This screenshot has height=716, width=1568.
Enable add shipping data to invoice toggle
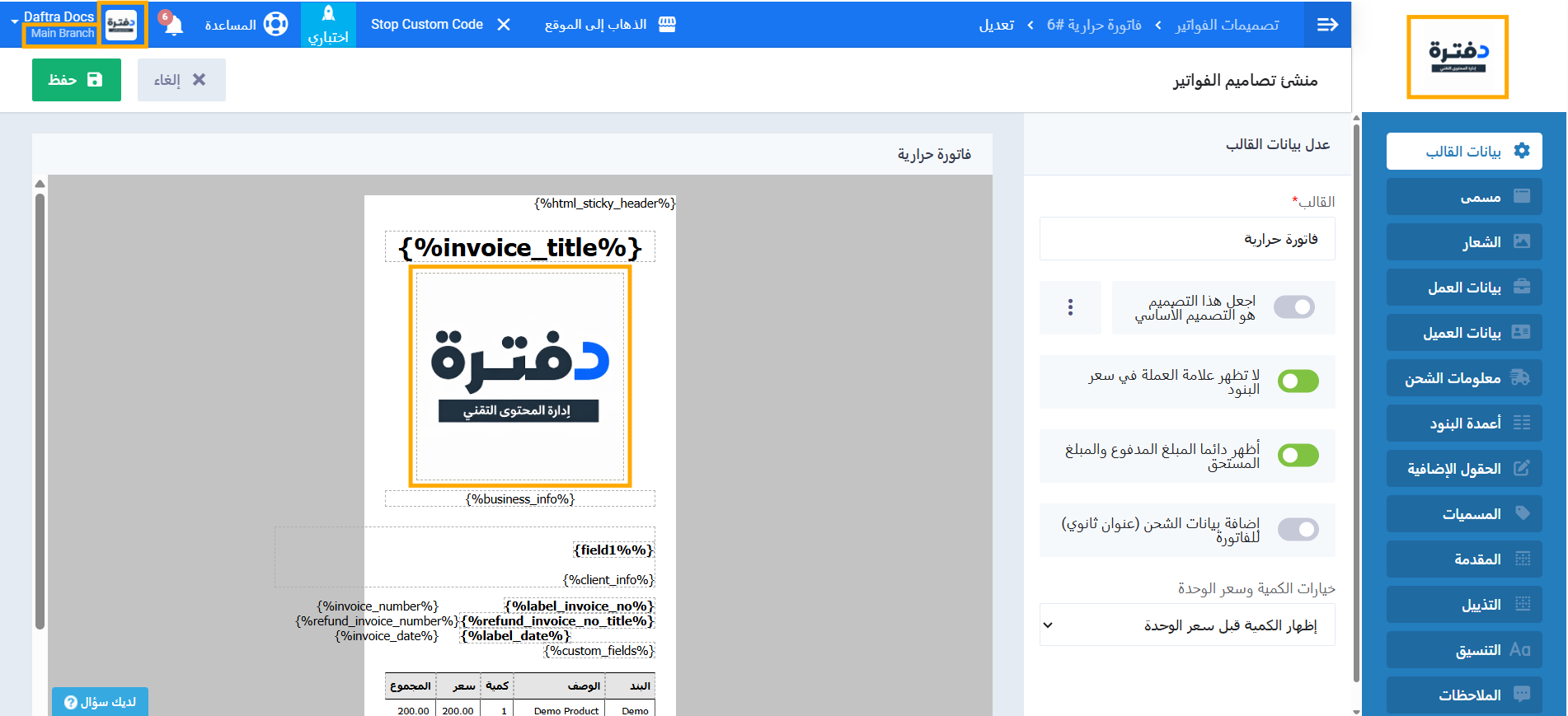tap(1298, 530)
